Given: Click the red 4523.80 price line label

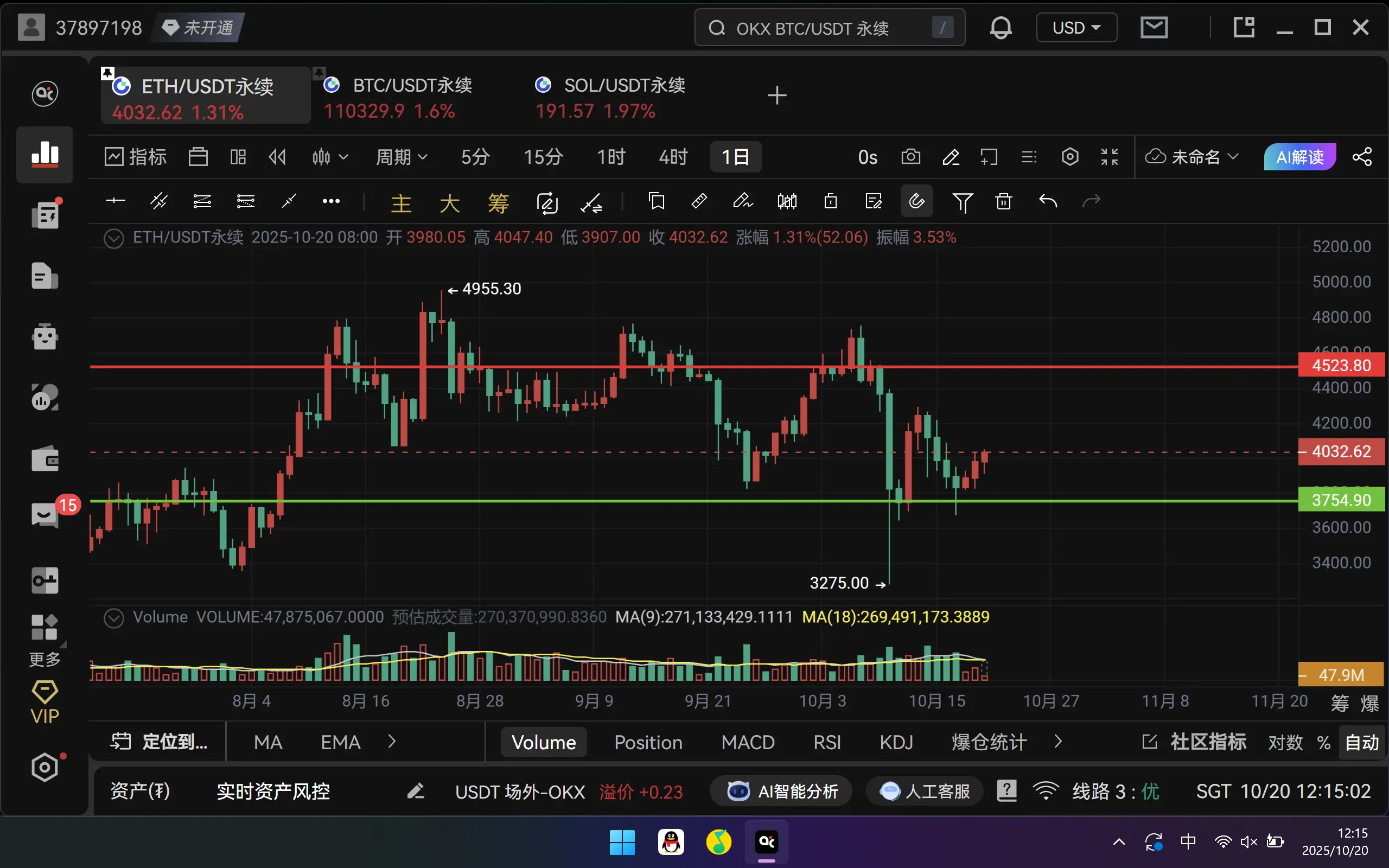Looking at the screenshot, I should [1341, 366].
